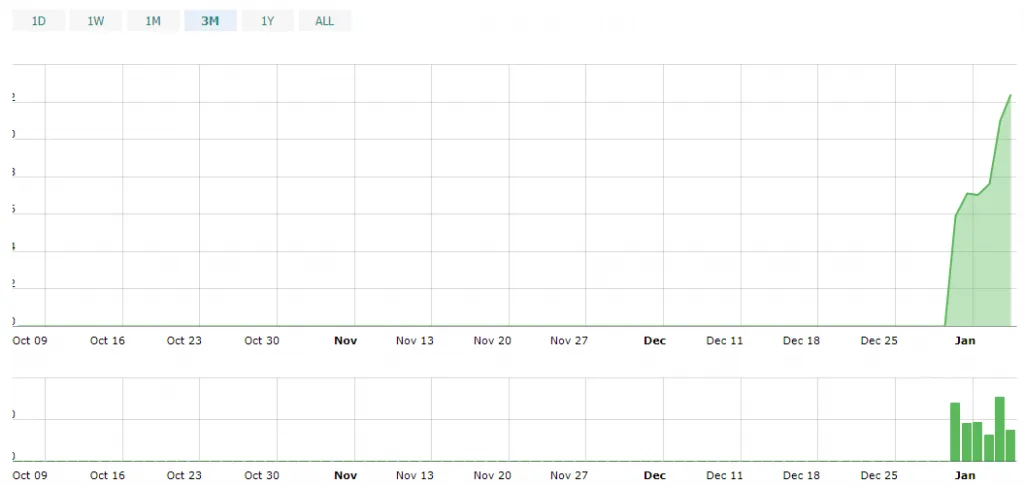Click the peak of the price line

(1011, 95)
